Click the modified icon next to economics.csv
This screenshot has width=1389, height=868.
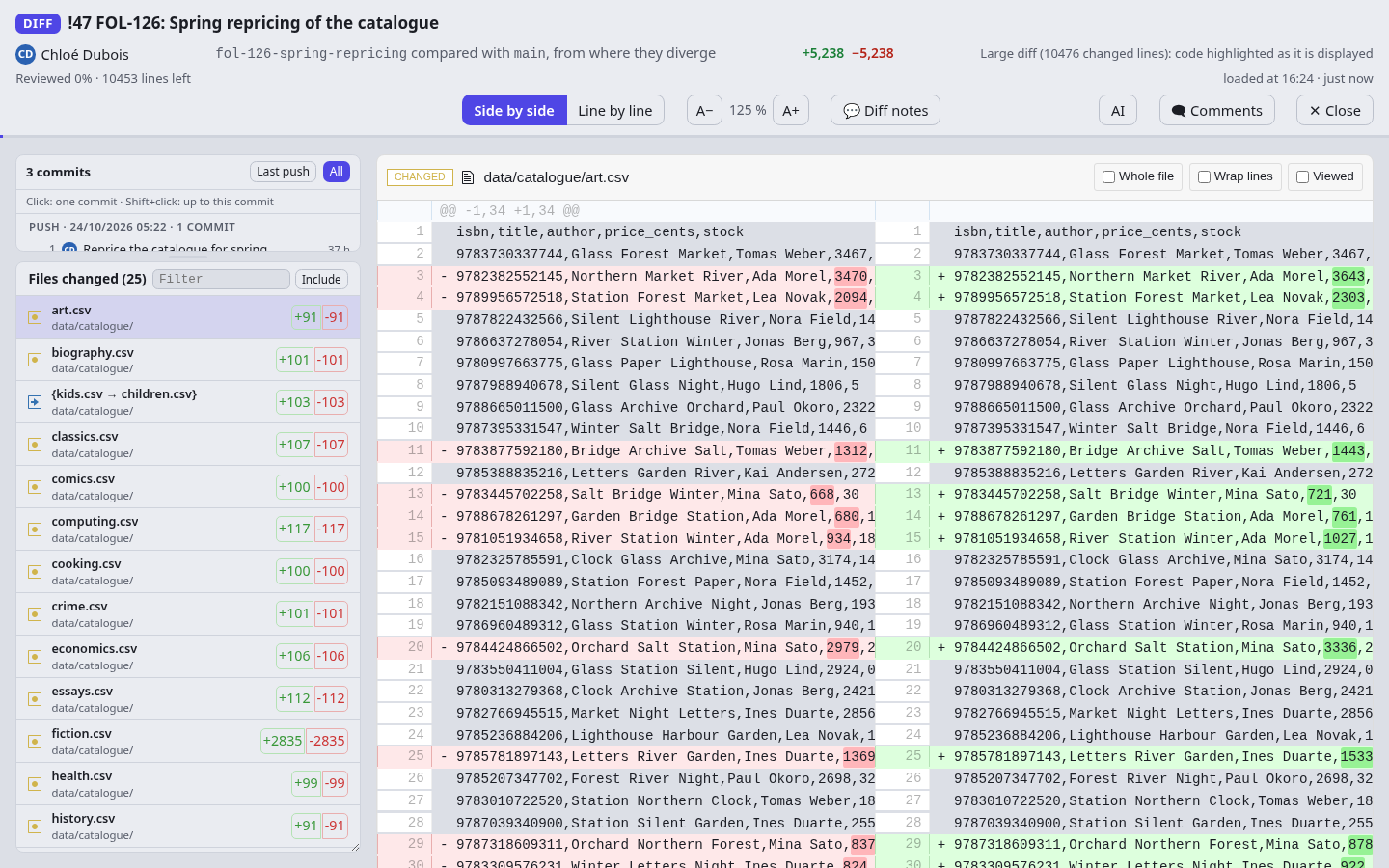point(35,657)
